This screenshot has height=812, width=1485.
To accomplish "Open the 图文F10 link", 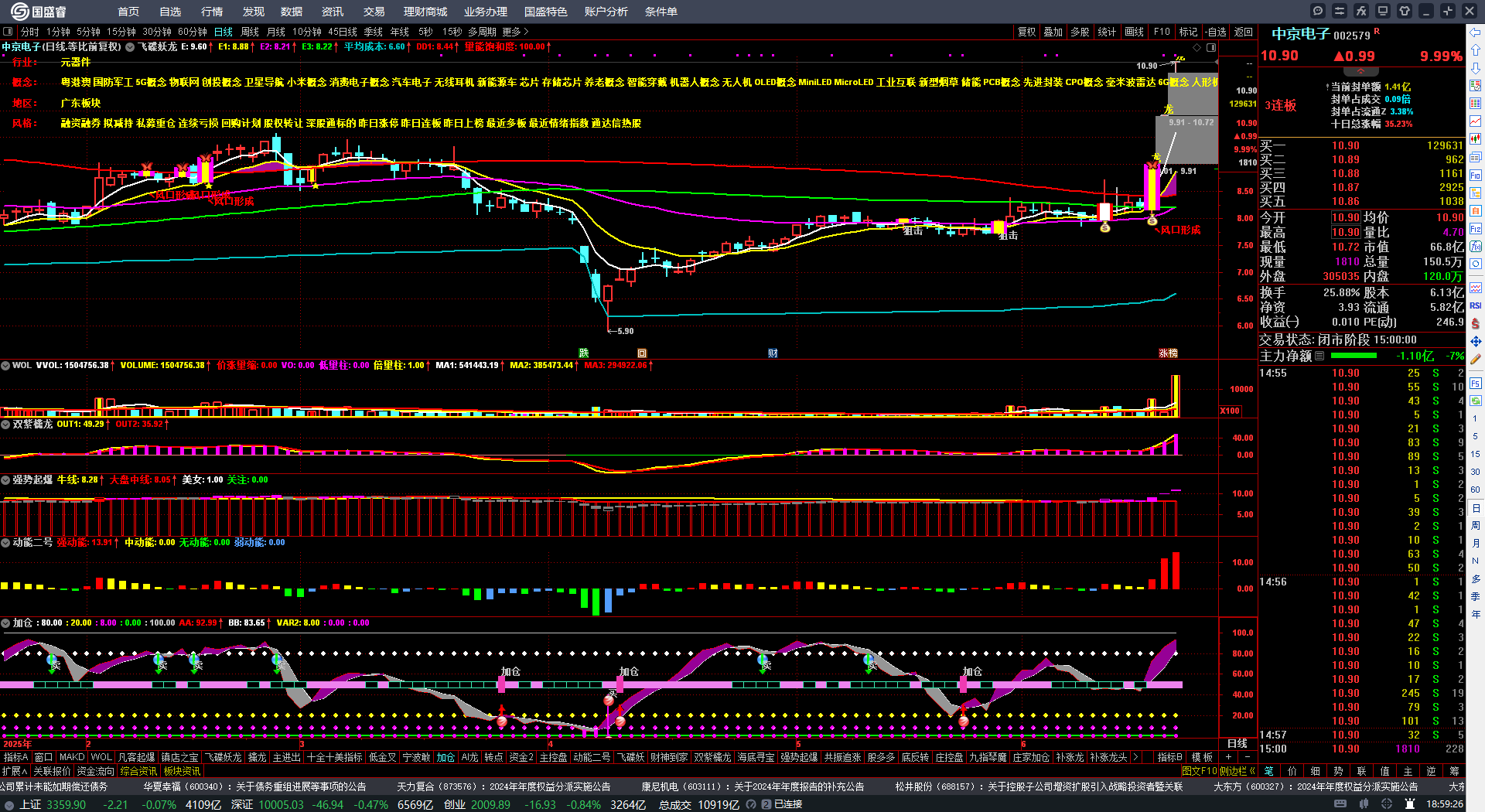I will pyautogui.click(x=1199, y=771).
